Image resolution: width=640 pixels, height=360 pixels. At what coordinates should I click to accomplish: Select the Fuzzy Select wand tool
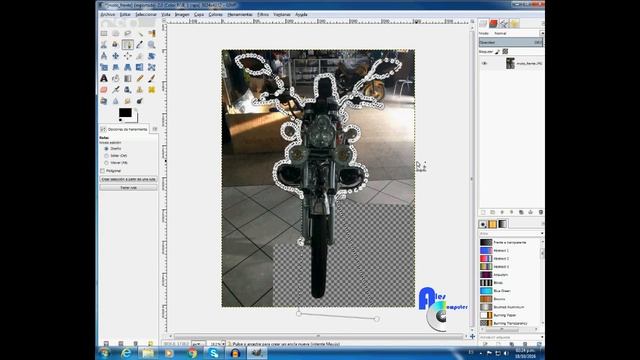(140, 33)
